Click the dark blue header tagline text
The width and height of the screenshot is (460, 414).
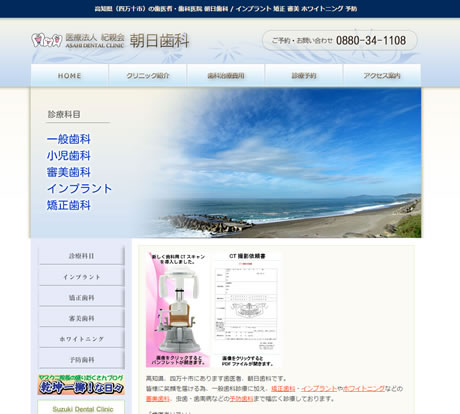226,9
